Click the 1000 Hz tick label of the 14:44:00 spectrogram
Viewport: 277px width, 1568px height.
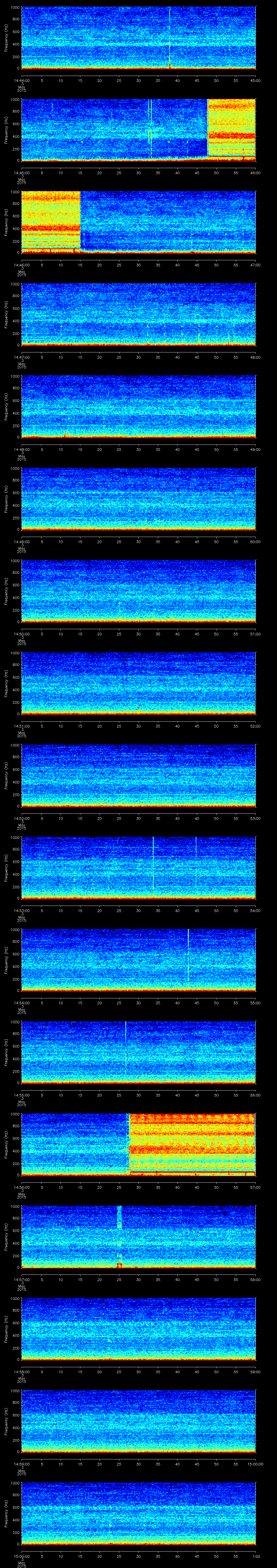click(15, 8)
